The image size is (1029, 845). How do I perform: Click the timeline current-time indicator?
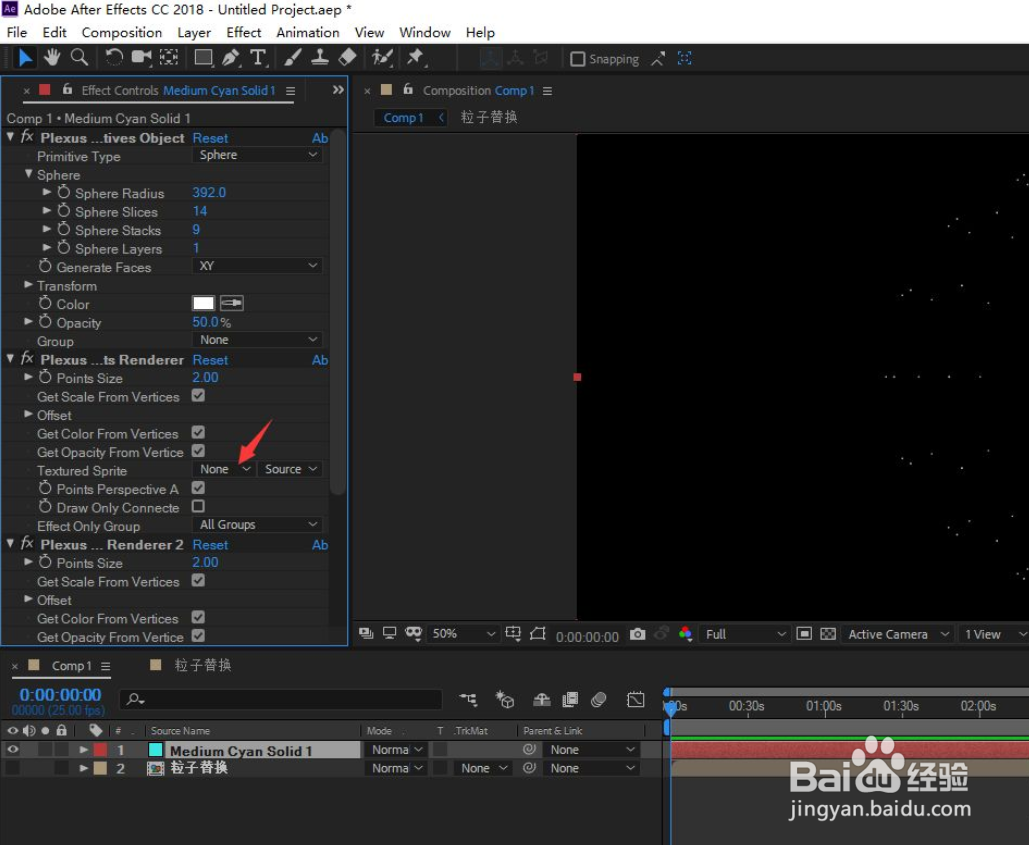(x=669, y=707)
